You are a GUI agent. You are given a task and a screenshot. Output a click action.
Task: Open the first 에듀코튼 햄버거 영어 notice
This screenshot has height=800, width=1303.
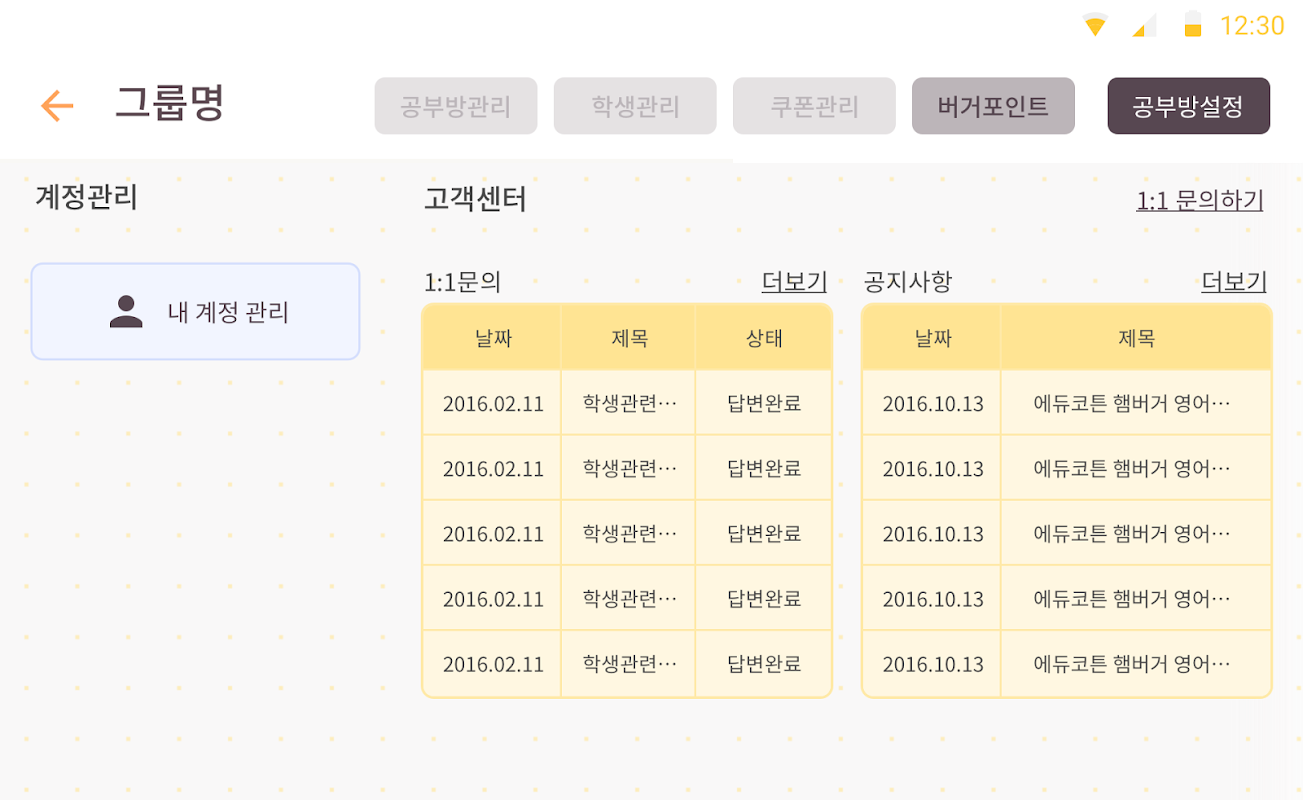pyautogui.click(x=1131, y=403)
